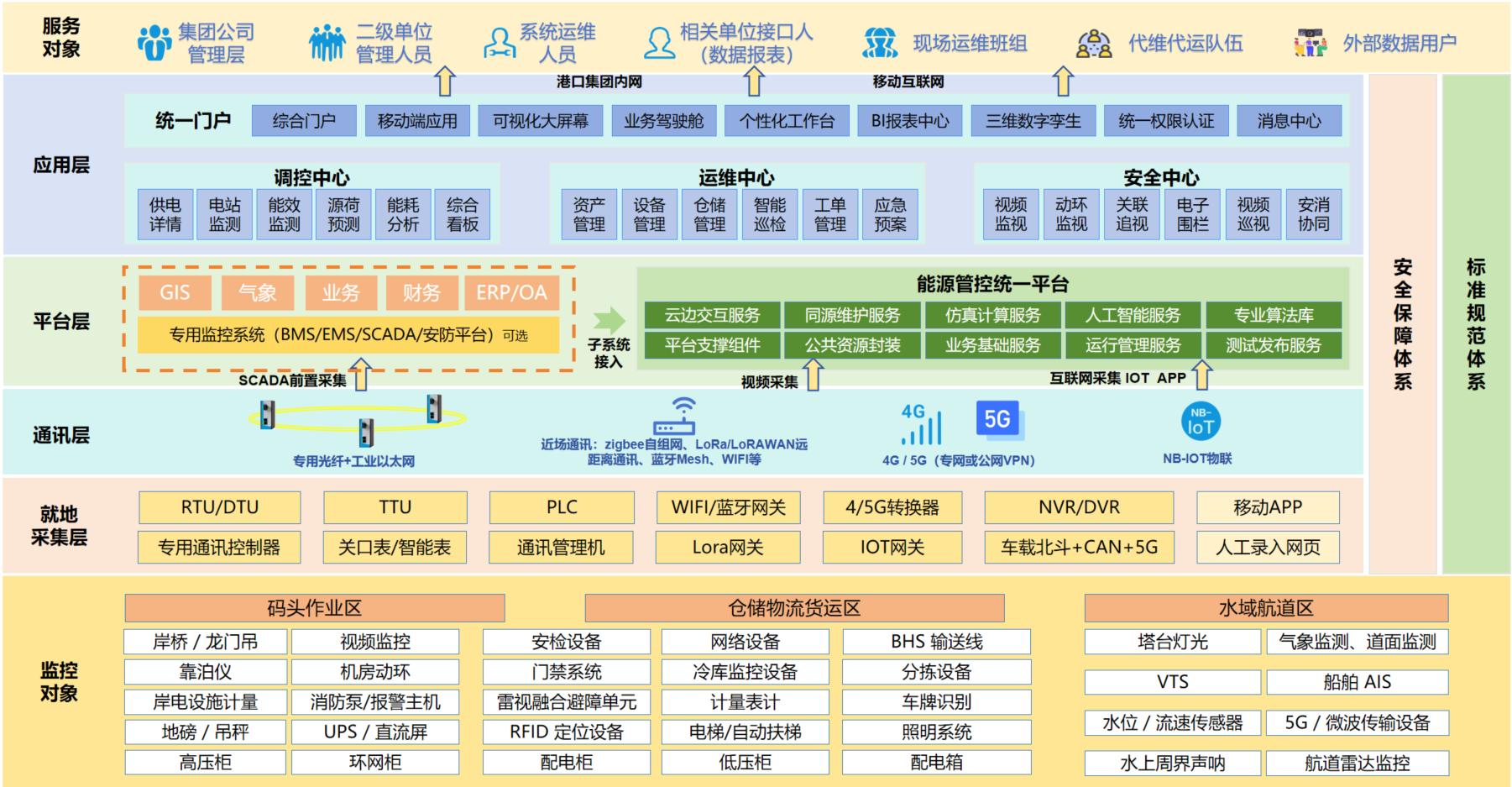1512x787 pixels.
Task: Click the 调控中心 heading
Action: 312,178
